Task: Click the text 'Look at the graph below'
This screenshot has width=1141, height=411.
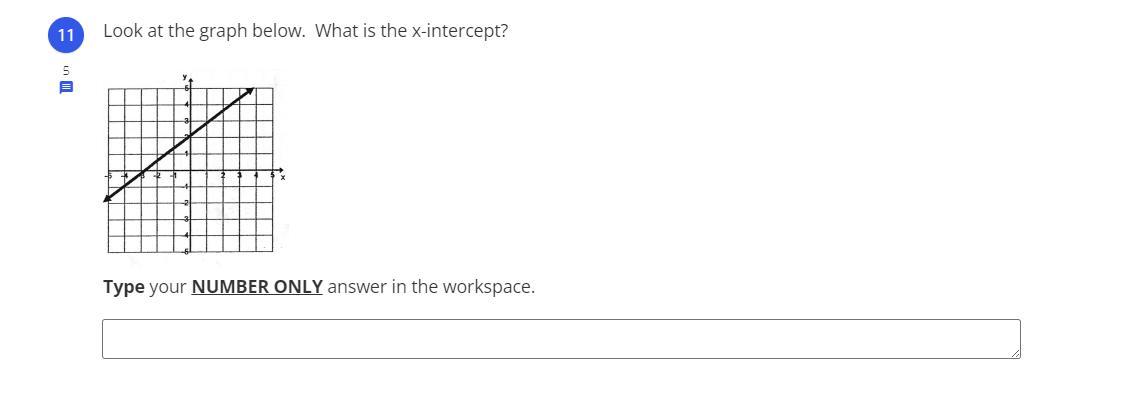Action: (204, 31)
